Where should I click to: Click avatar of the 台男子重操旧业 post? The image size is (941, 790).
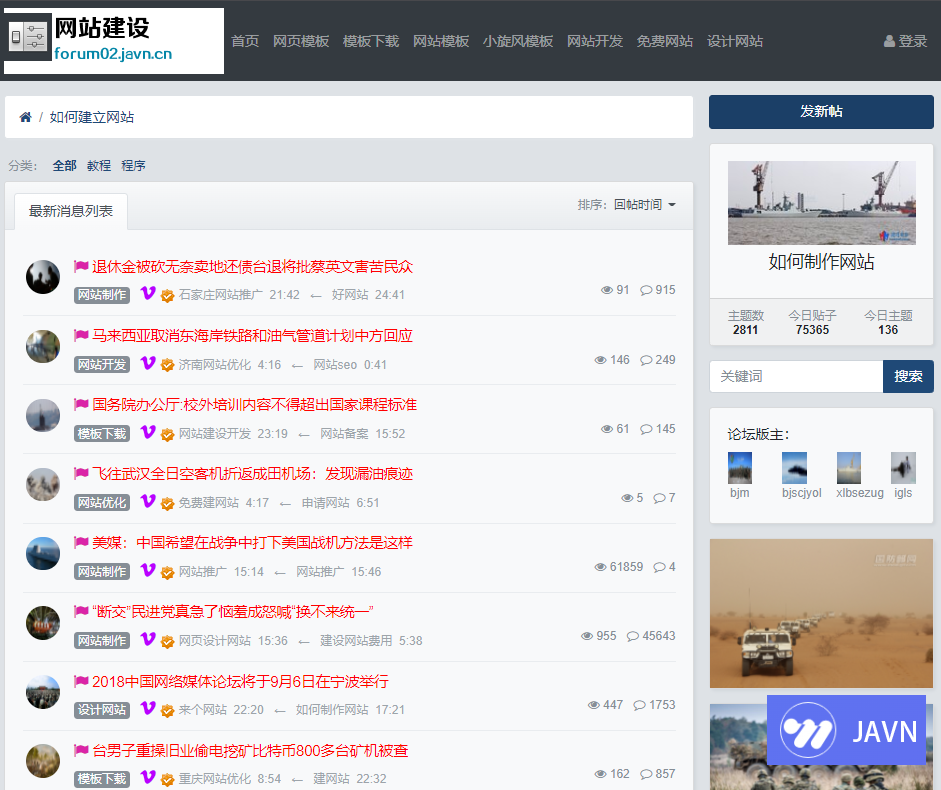click(43, 761)
